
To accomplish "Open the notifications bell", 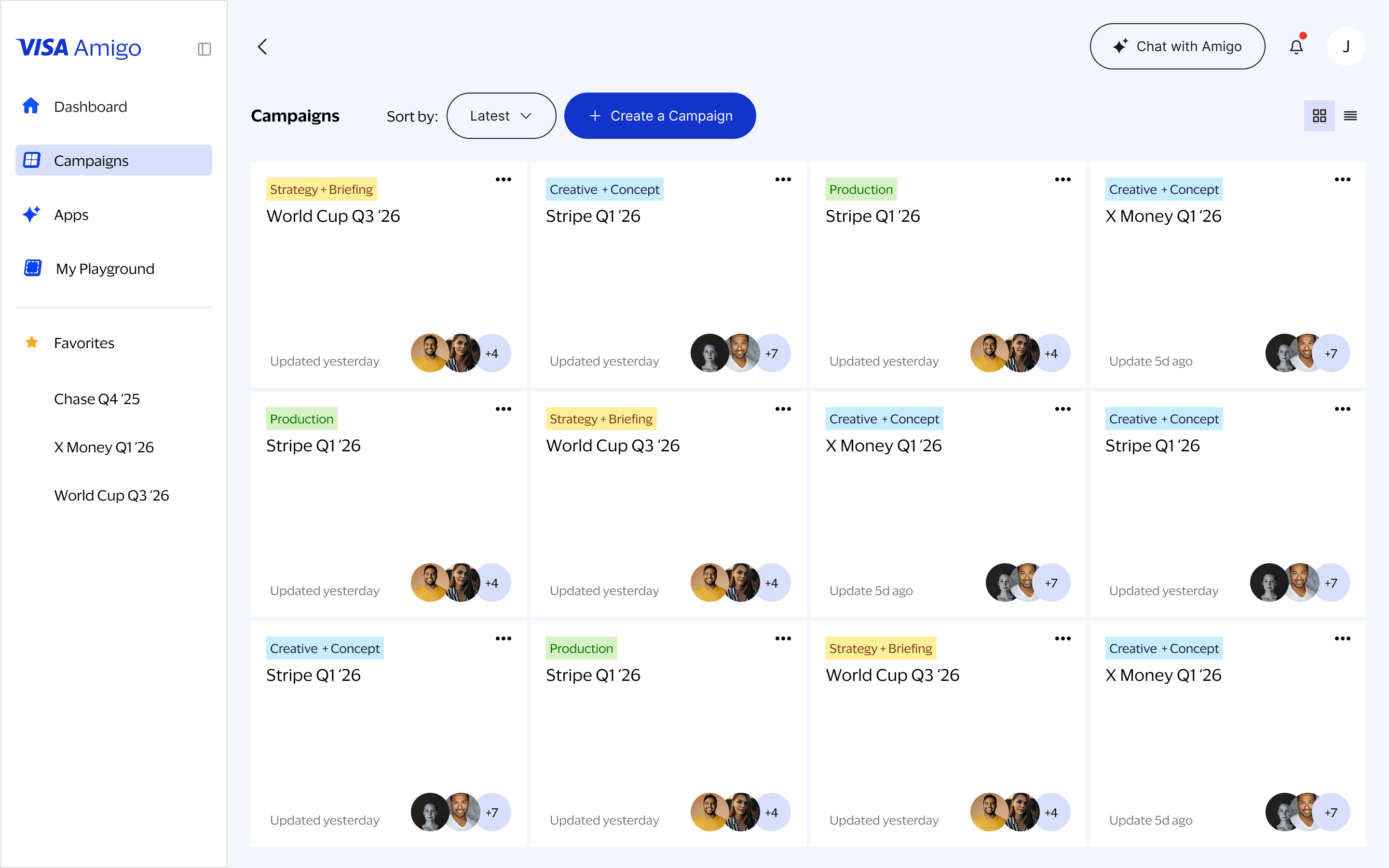I will click(1296, 46).
